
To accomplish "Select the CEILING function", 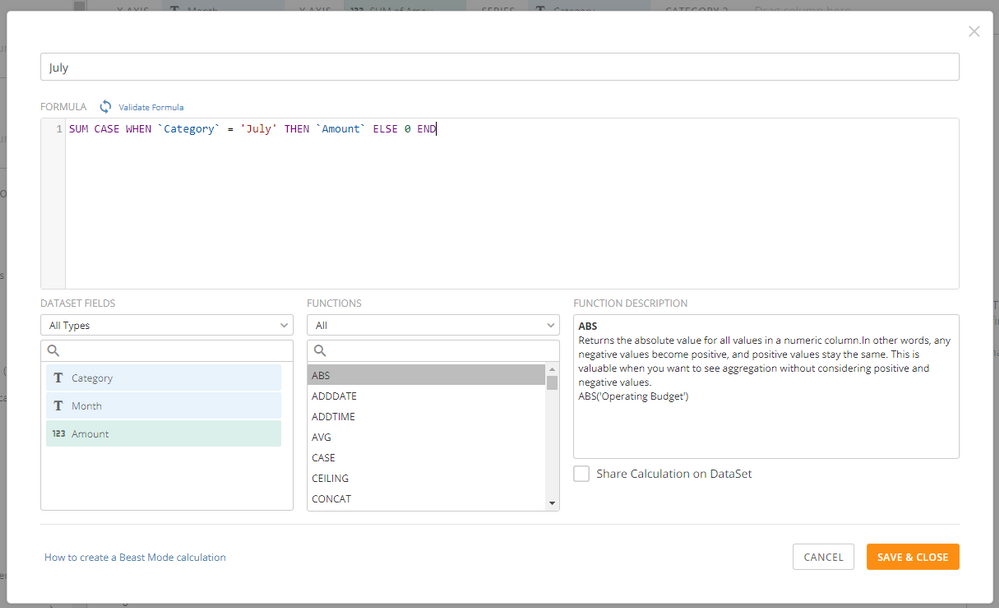I will click(426, 478).
